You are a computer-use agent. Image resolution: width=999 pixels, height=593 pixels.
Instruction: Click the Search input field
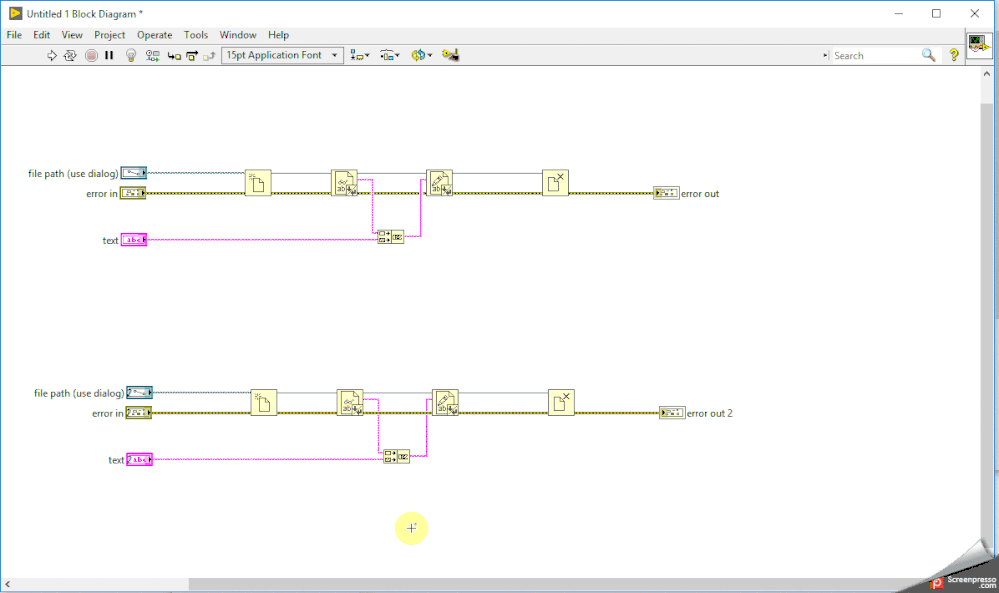(875, 56)
